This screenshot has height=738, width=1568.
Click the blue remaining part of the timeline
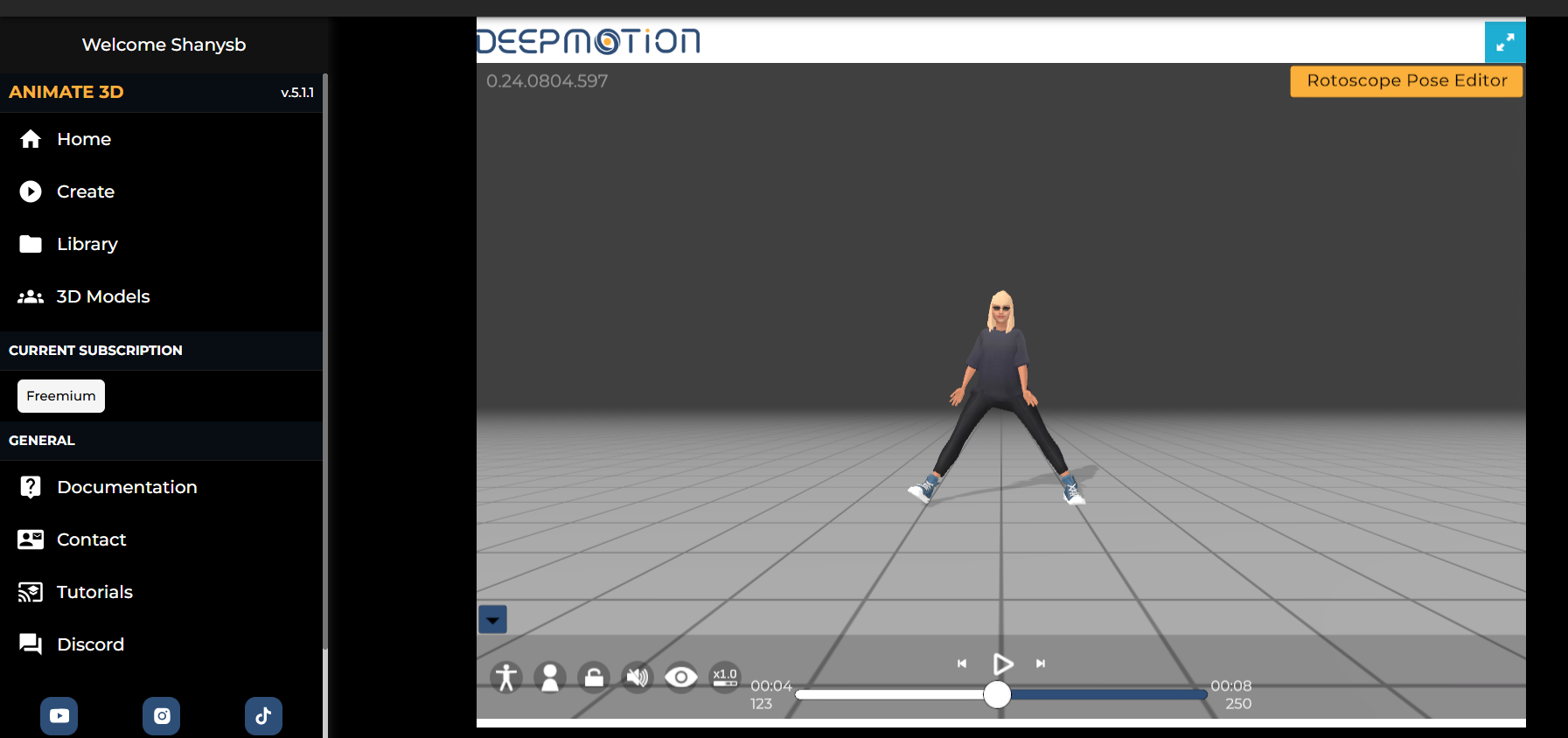tap(1109, 694)
